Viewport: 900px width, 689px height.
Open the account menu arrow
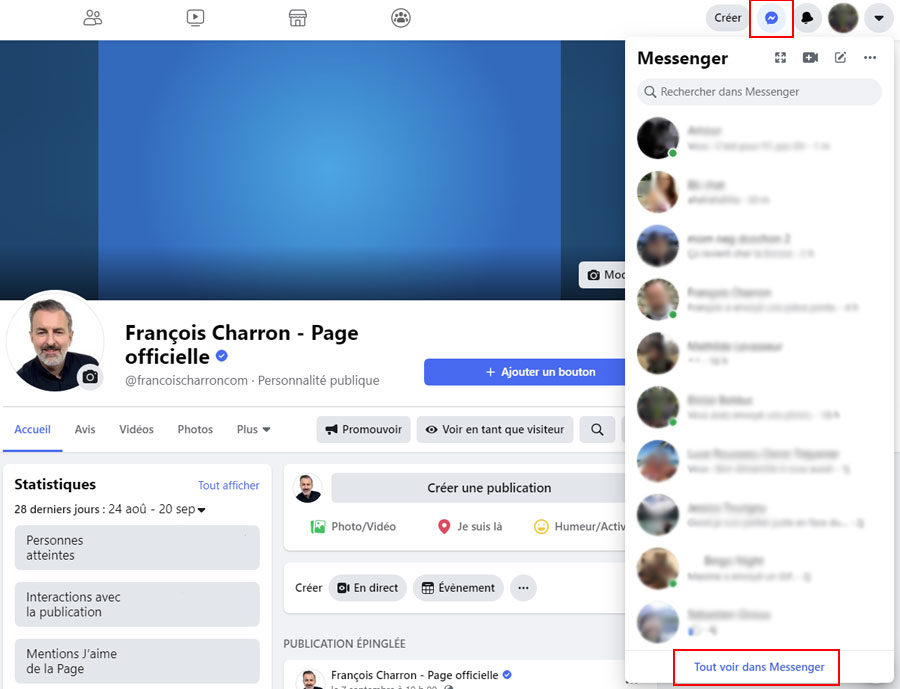[x=878, y=17]
